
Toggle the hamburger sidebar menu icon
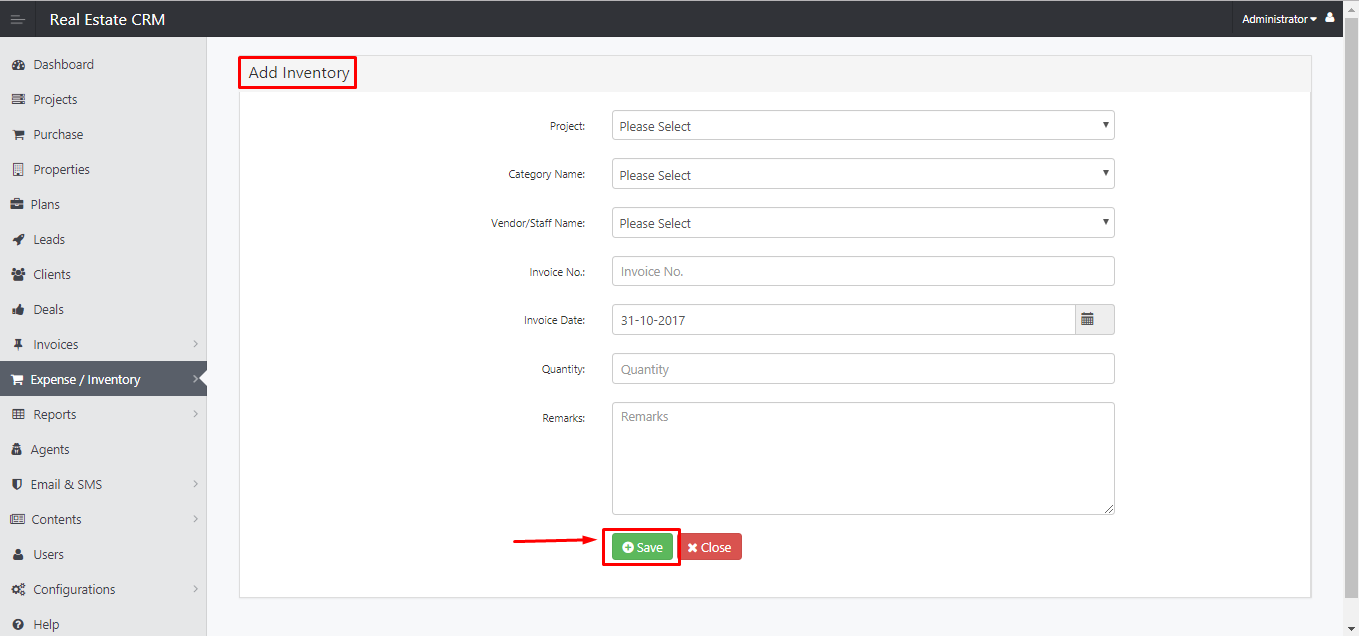point(17,19)
